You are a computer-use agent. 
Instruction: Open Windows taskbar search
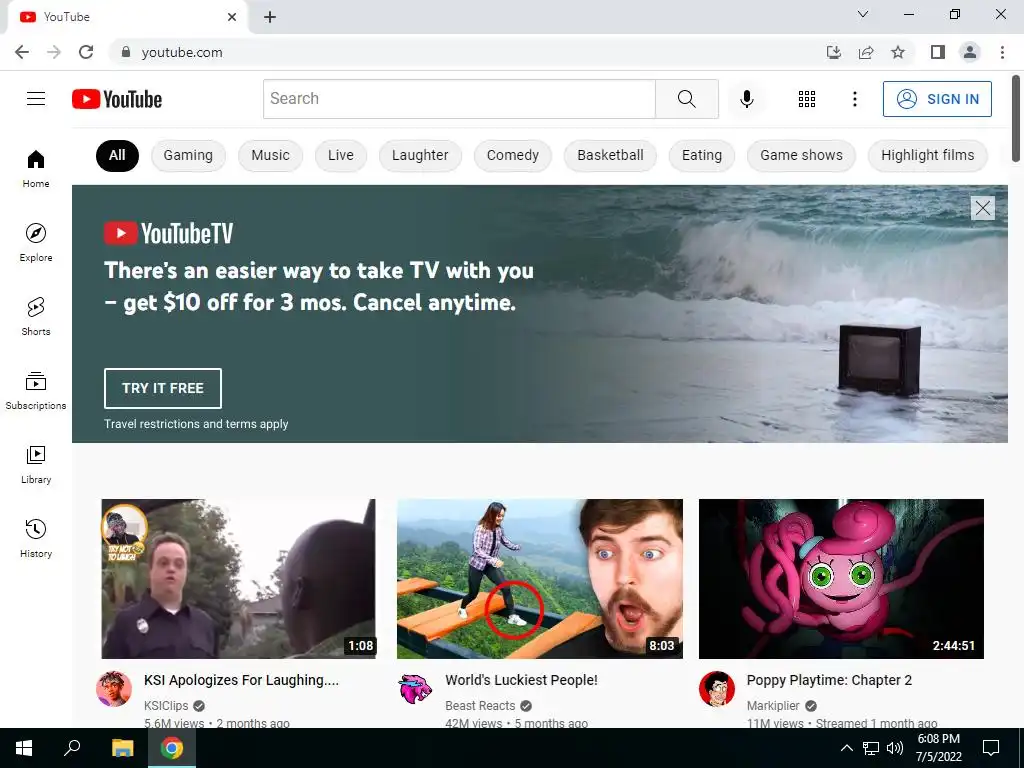tap(72, 748)
